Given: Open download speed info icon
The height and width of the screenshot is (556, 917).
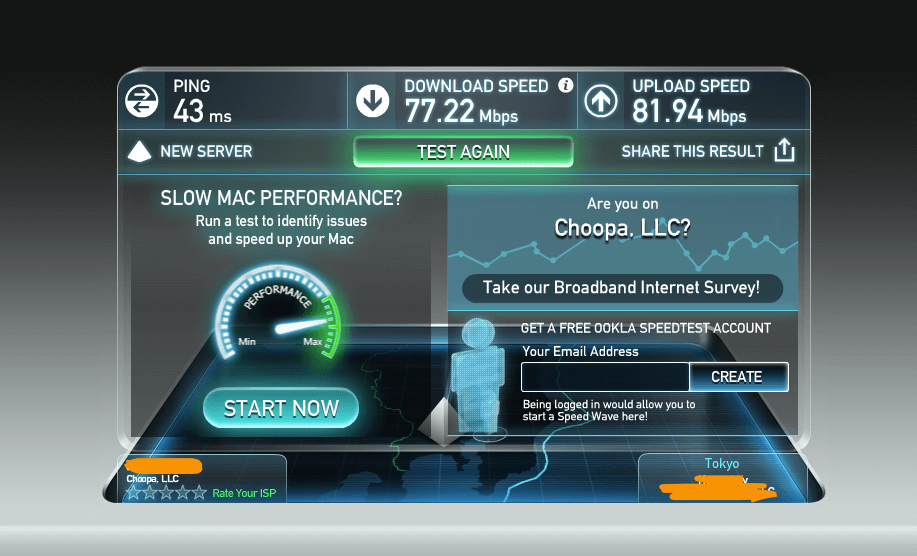Looking at the screenshot, I should [x=566, y=85].
